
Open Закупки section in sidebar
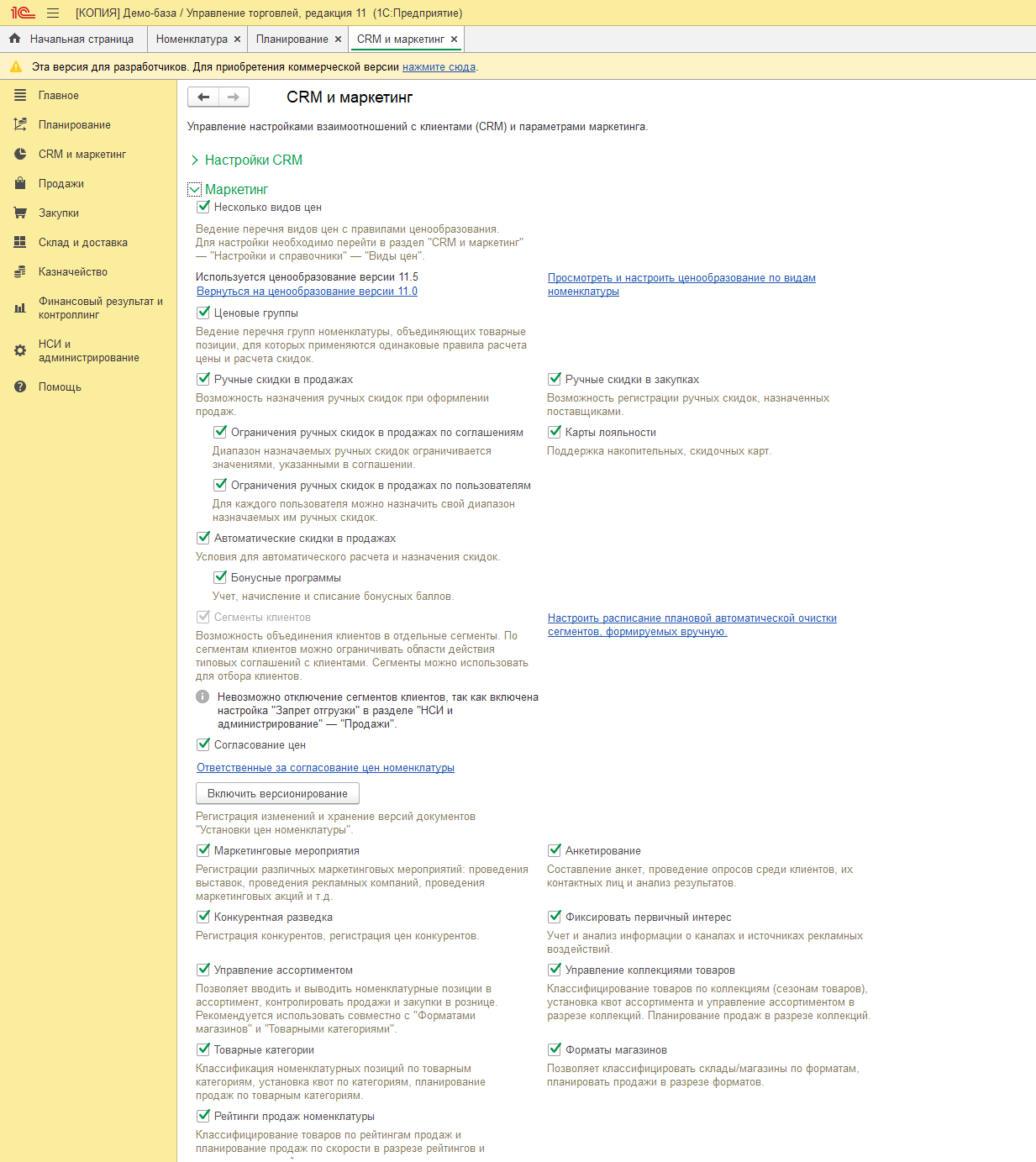(59, 213)
